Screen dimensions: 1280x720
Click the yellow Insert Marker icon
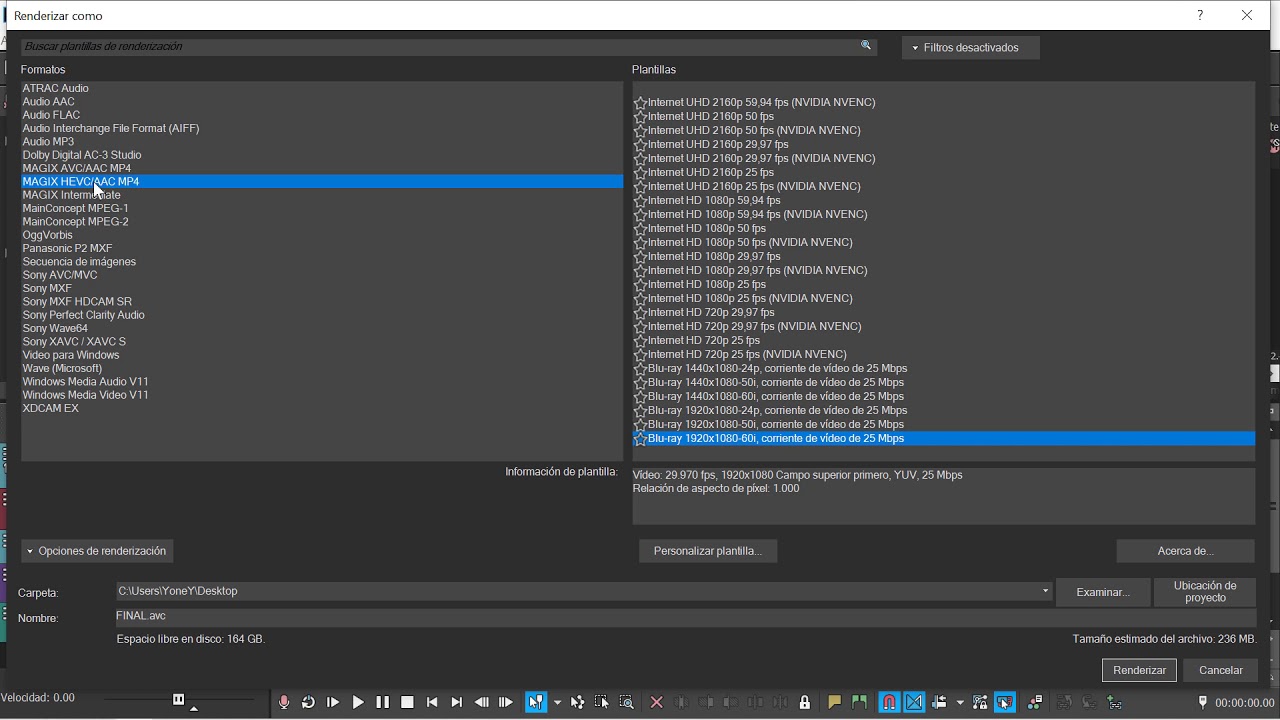coord(834,703)
